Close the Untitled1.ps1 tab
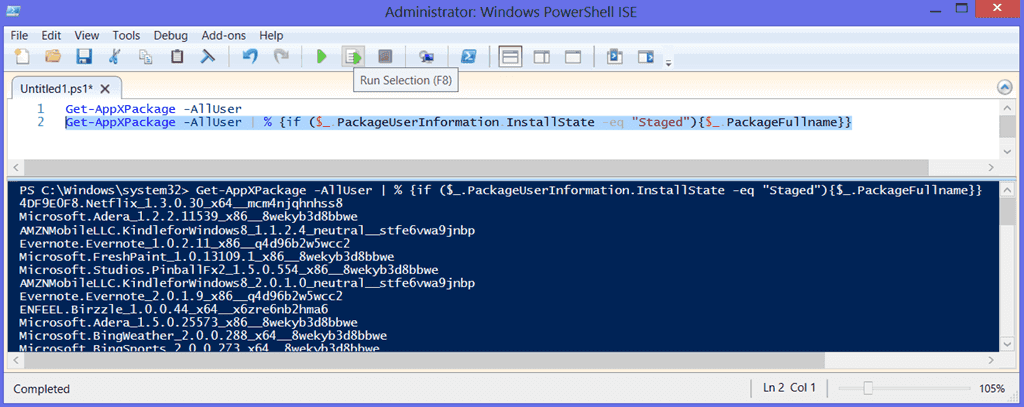This screenshot has height=407, width=1024. (x=105, y=88)
